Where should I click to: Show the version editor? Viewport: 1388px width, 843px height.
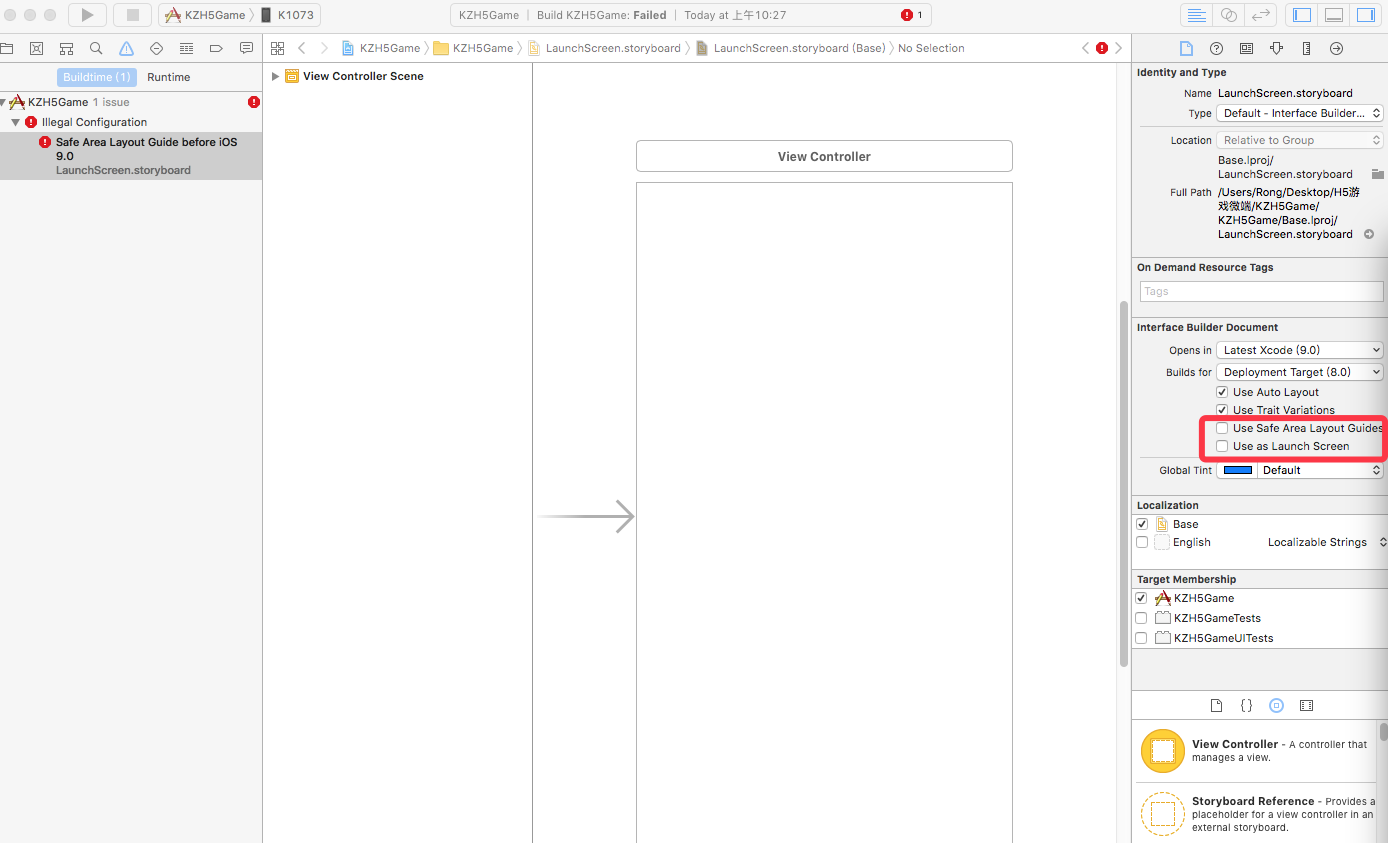1261,15
